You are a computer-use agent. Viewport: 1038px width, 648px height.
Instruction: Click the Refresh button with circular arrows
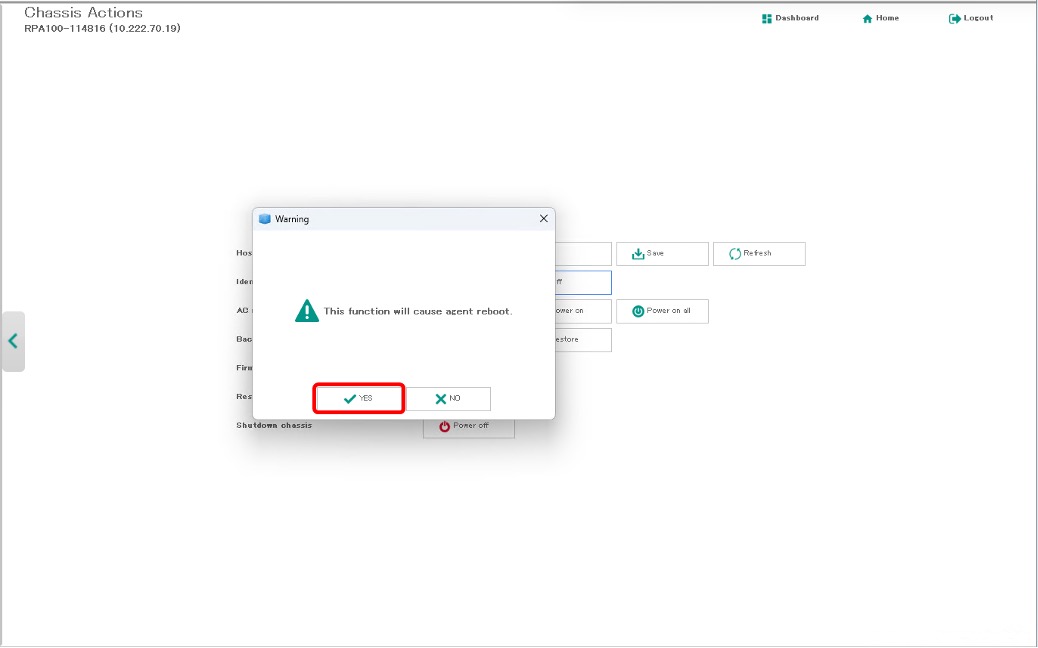pos(759,254)
